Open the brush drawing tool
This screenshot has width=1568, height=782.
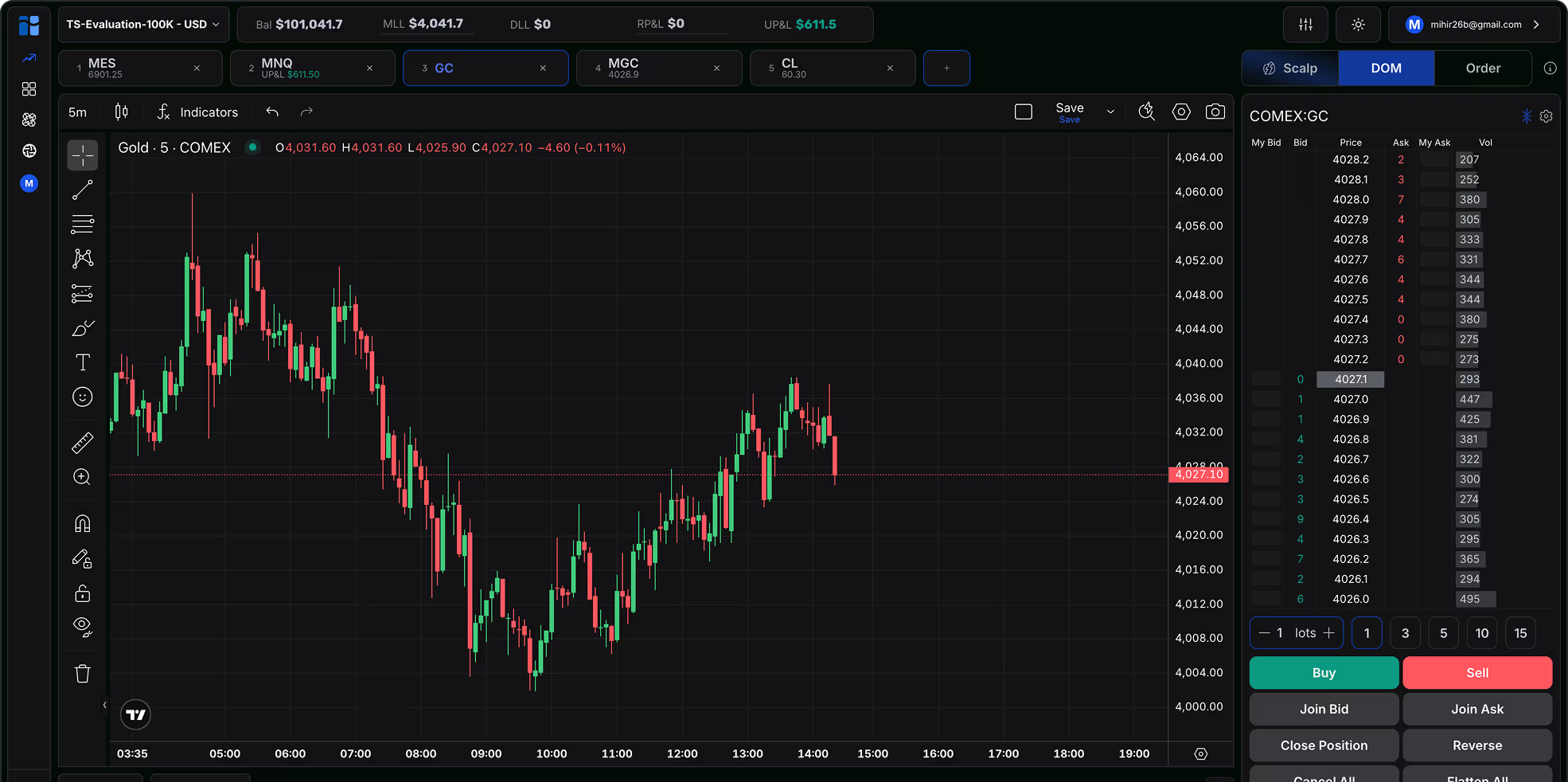[83, 327]
